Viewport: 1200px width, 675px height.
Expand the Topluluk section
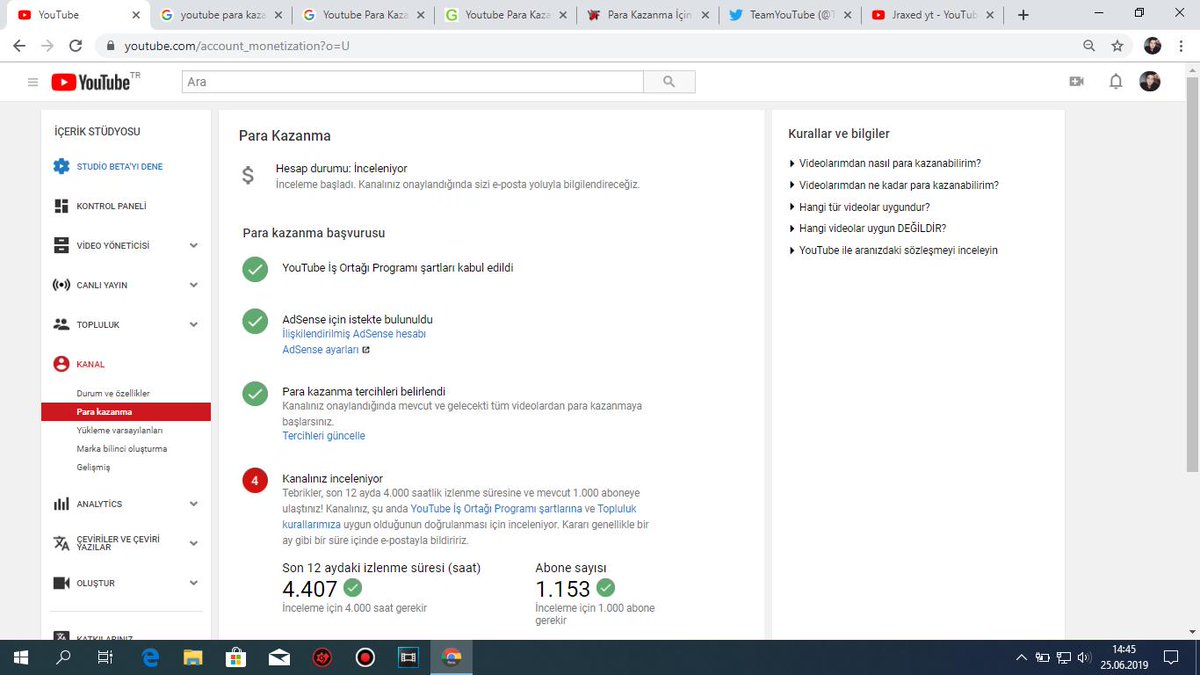[x=194, y=324]
